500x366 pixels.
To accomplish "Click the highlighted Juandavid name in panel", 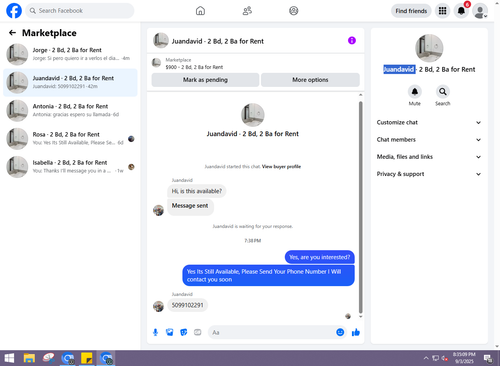I will click(x=399, y=69).
